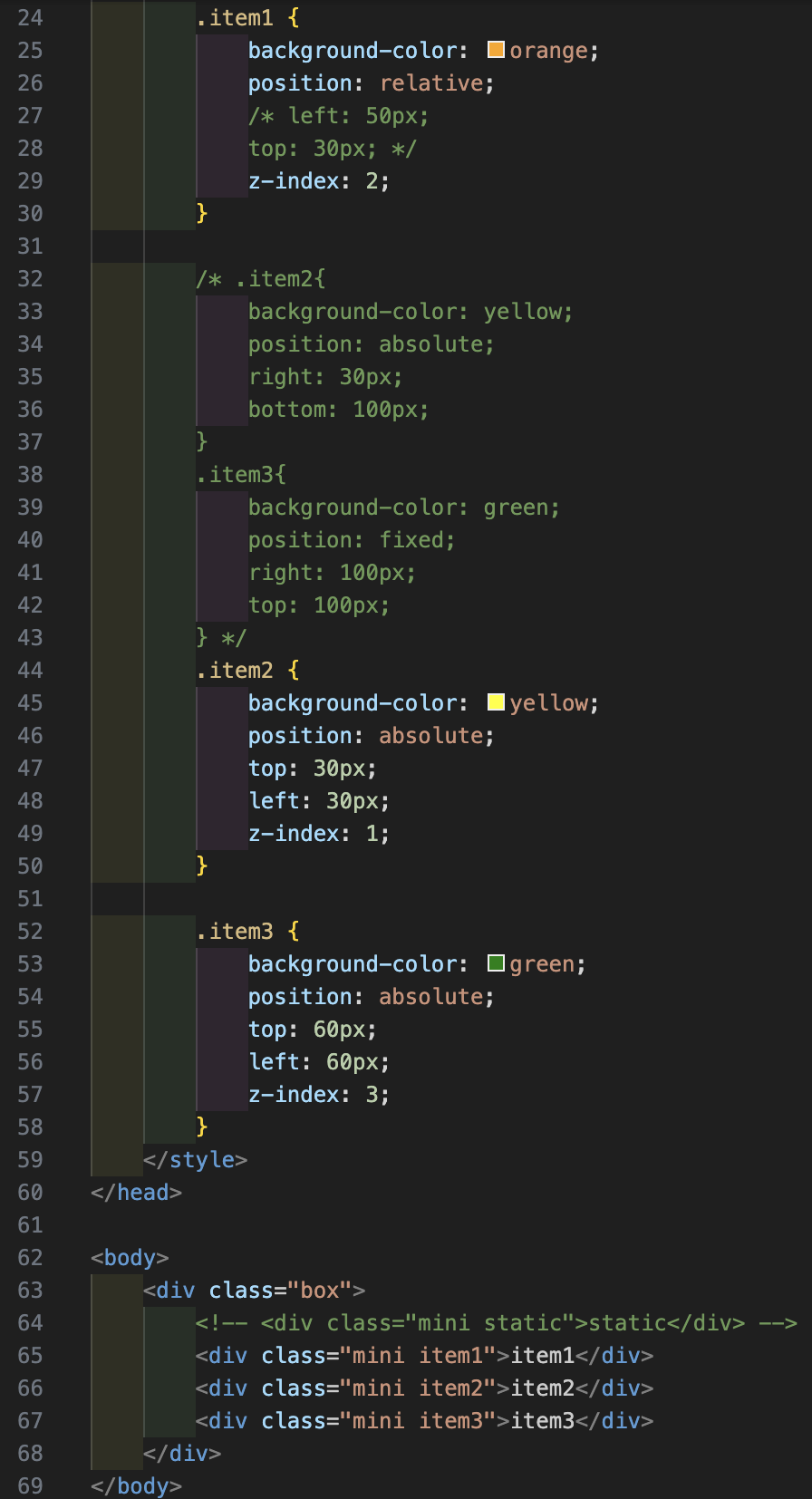Click line number 62 in the gutter

pos(30,1257)
